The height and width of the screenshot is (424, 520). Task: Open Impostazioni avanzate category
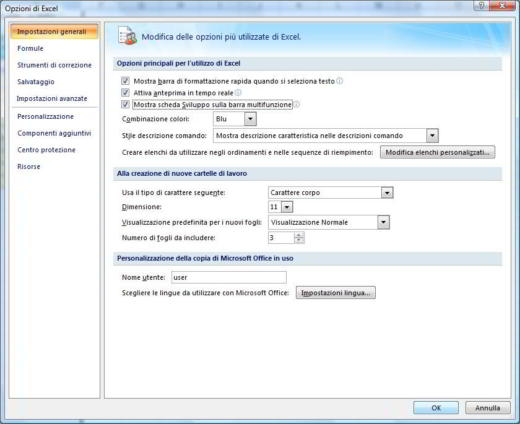point(52,99)
